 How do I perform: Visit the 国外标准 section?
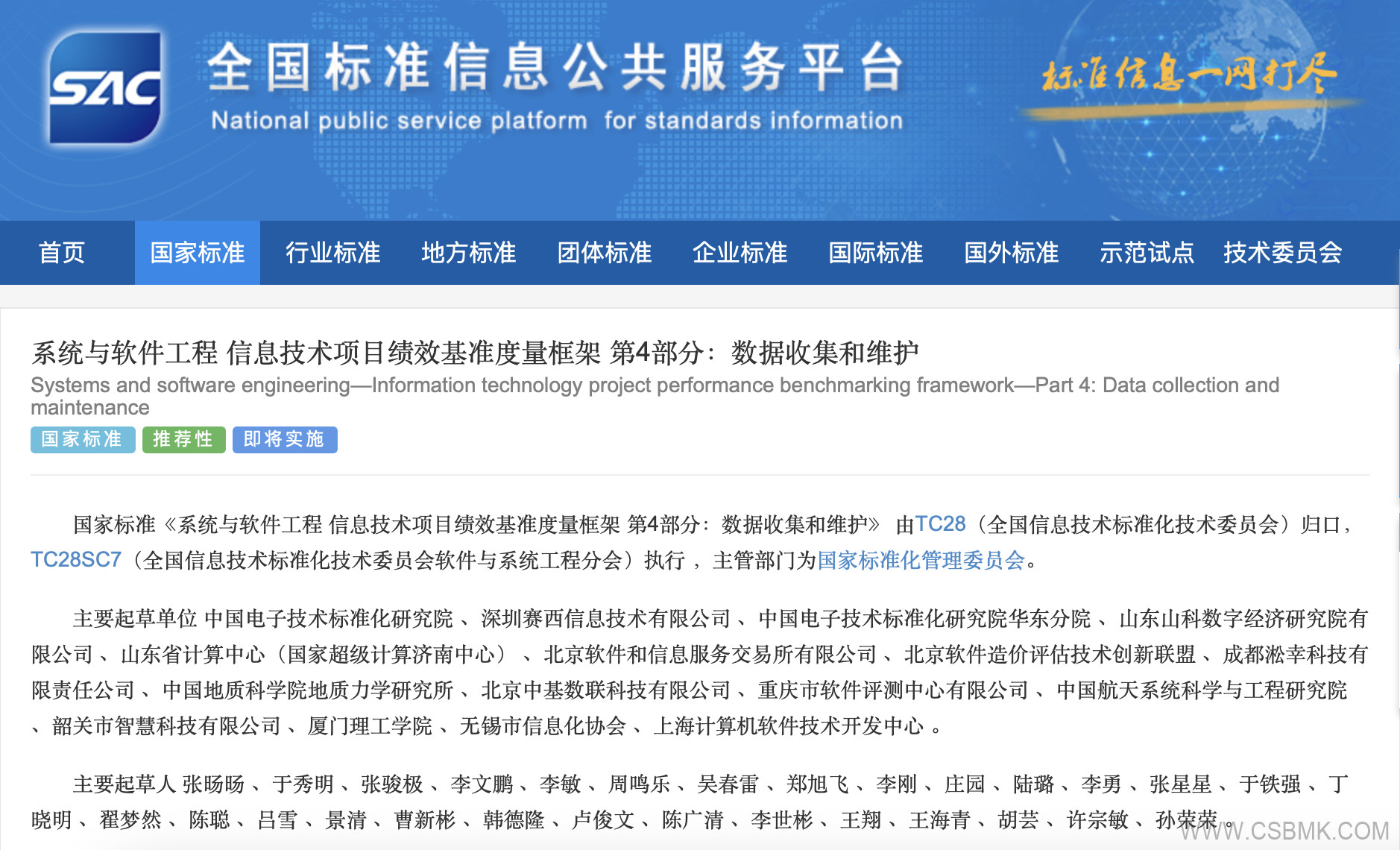click(1011, 253)
